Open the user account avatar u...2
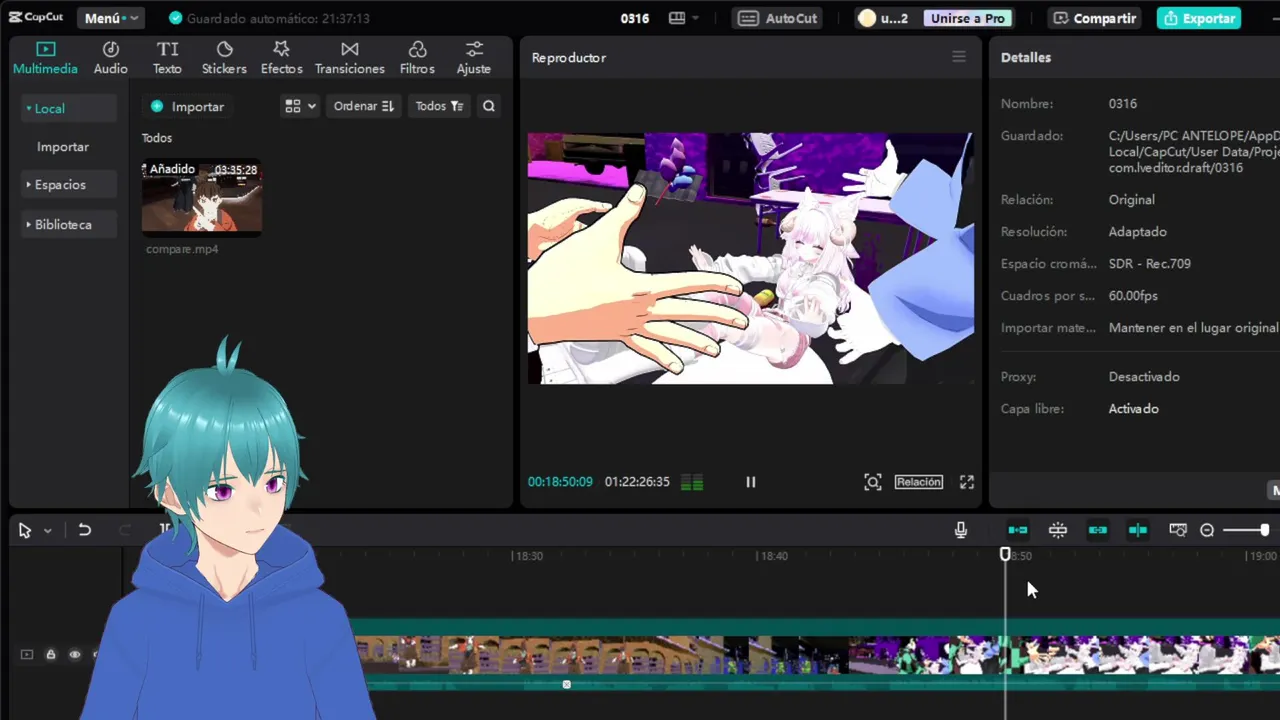 pyautogui.click(x=883, y=18)
